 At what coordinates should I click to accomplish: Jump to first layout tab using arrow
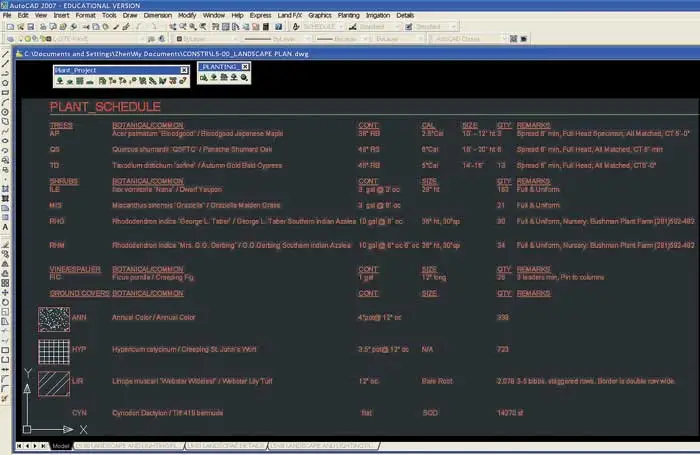tap(20, 445)
